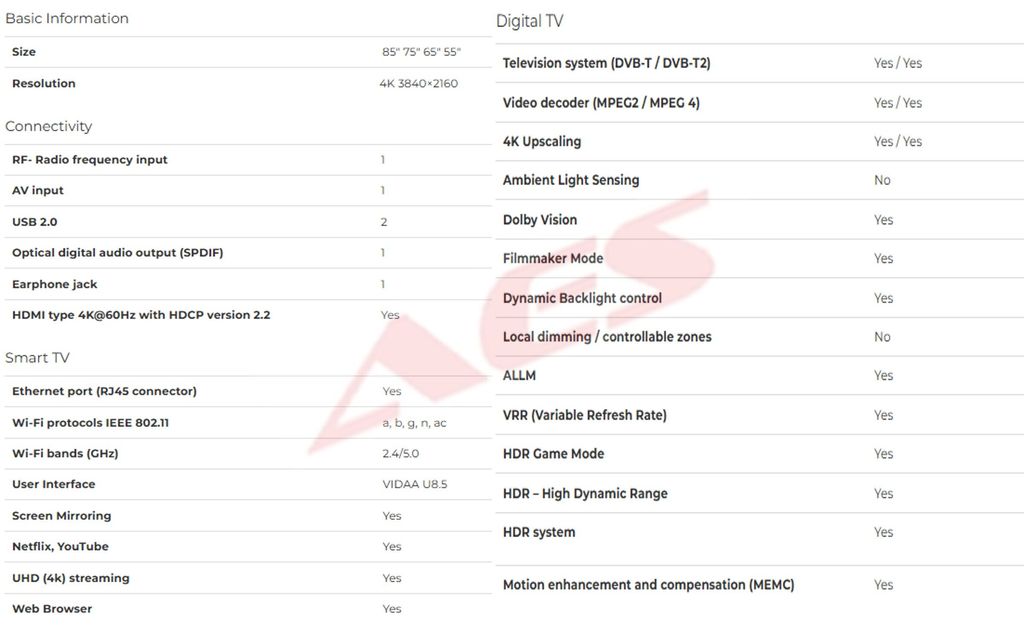The image size is (1024, 633).
Task: Click the Basic Information section heading
Action: [67, 18]
